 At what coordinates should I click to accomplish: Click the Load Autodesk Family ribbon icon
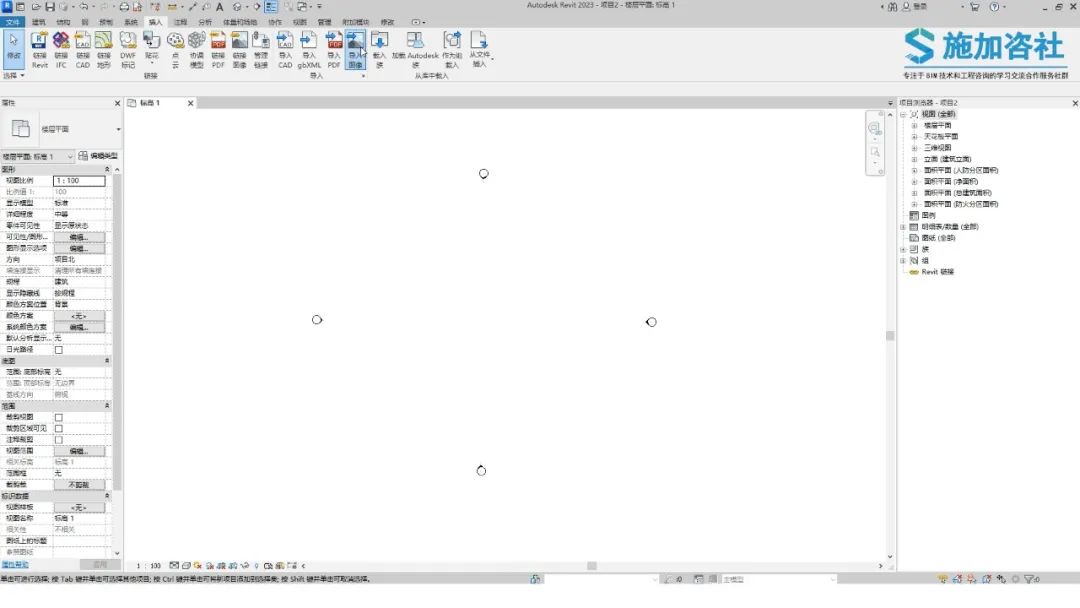(x=416, y=50)
